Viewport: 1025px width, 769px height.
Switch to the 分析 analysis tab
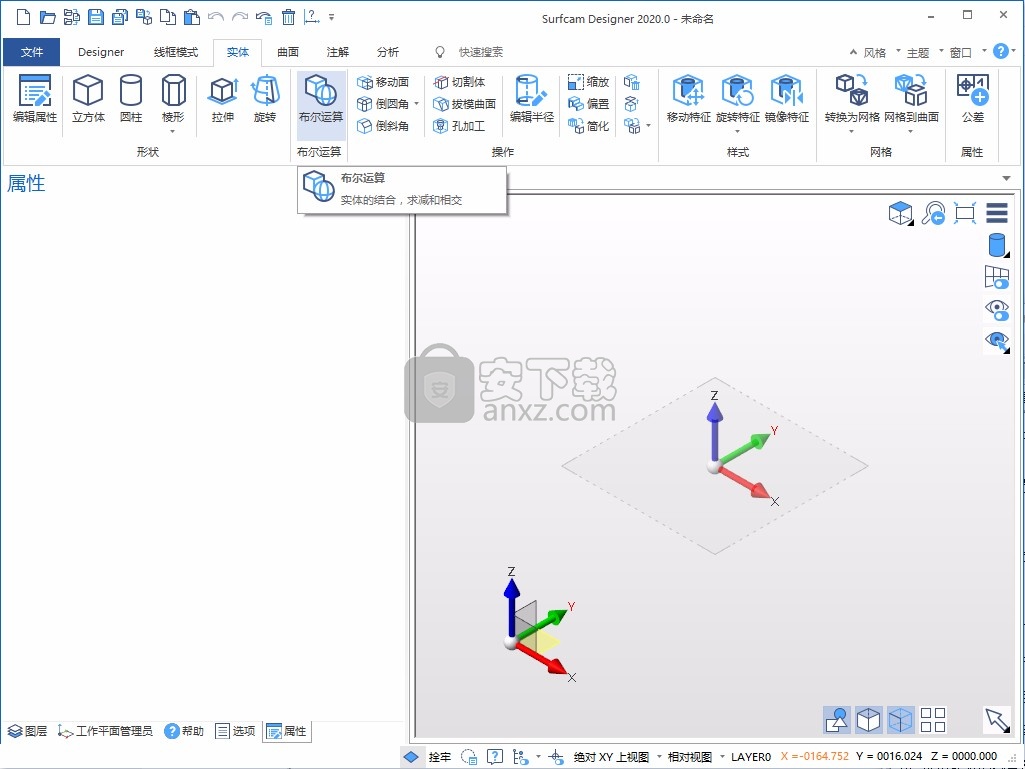pos(388,52)
